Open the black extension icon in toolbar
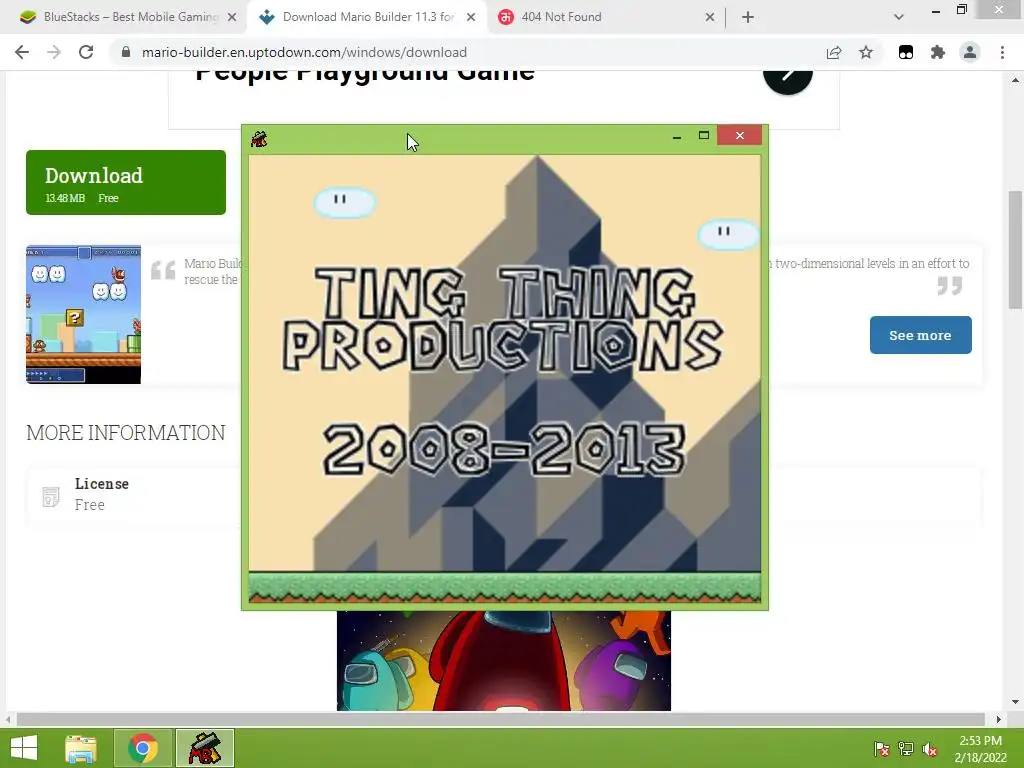1024x768 pixels. (906, 52)
